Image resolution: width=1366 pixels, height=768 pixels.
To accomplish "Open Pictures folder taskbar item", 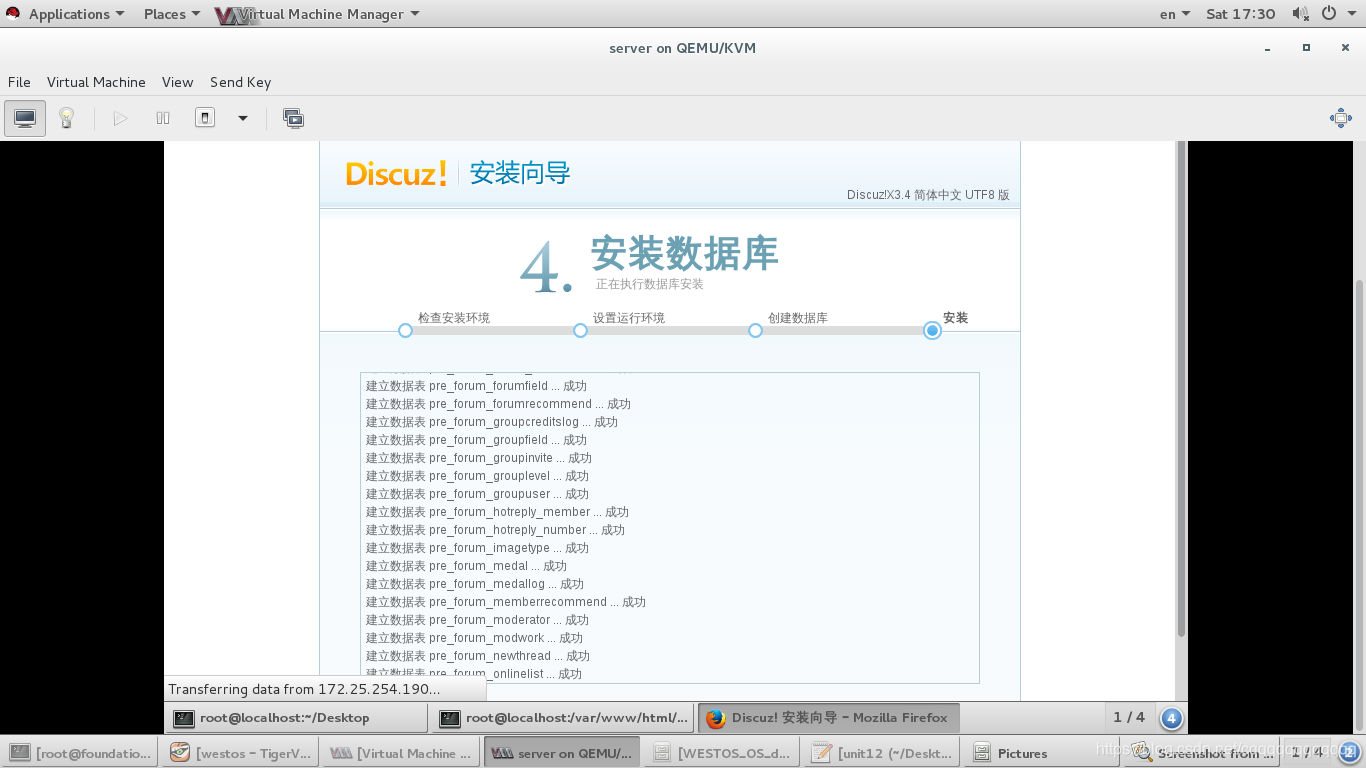I will click(x=1044, y=753).
